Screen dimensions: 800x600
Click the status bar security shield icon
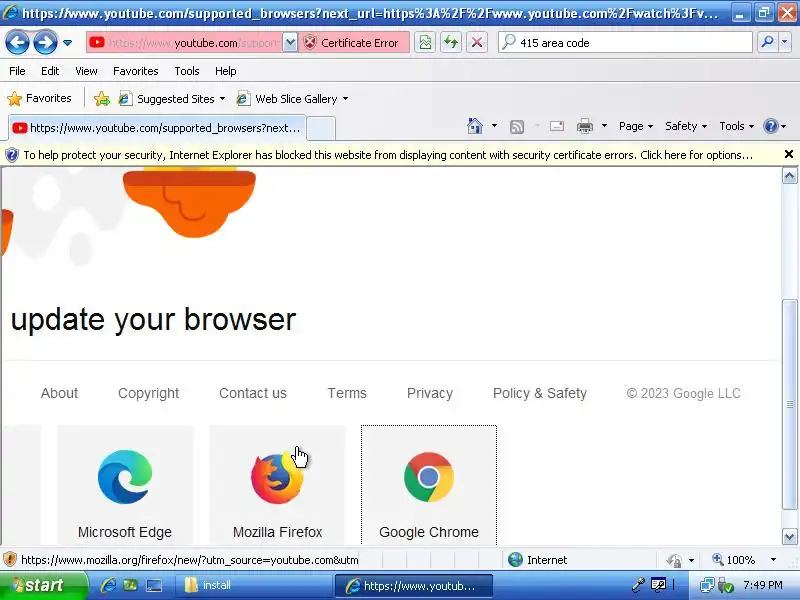click(x=10, y=560)
